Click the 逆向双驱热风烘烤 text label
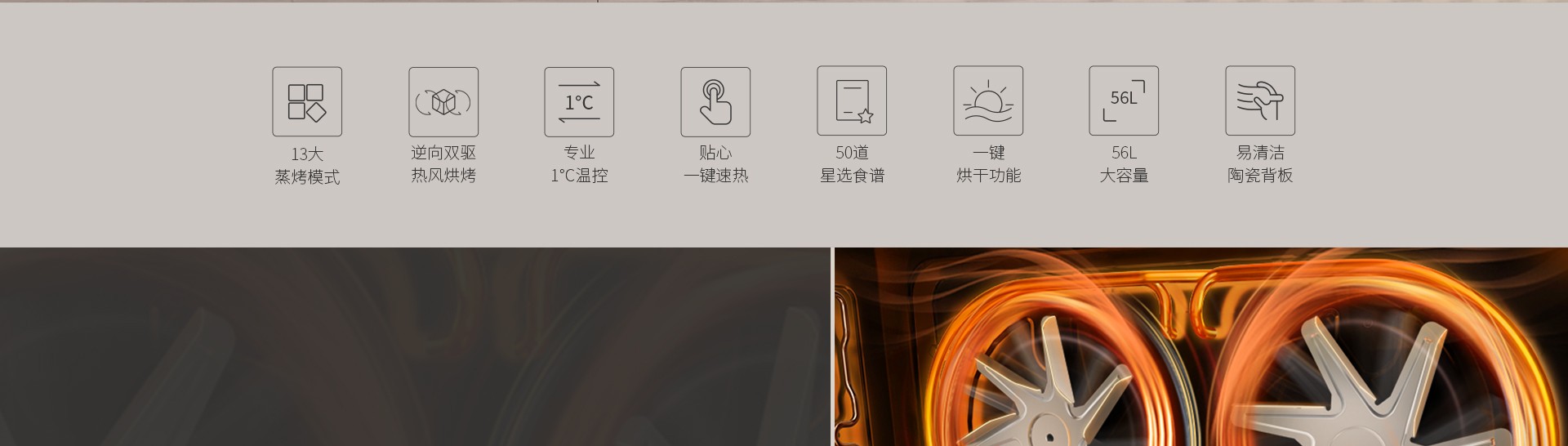The image size is (1568, 446). 443,164
